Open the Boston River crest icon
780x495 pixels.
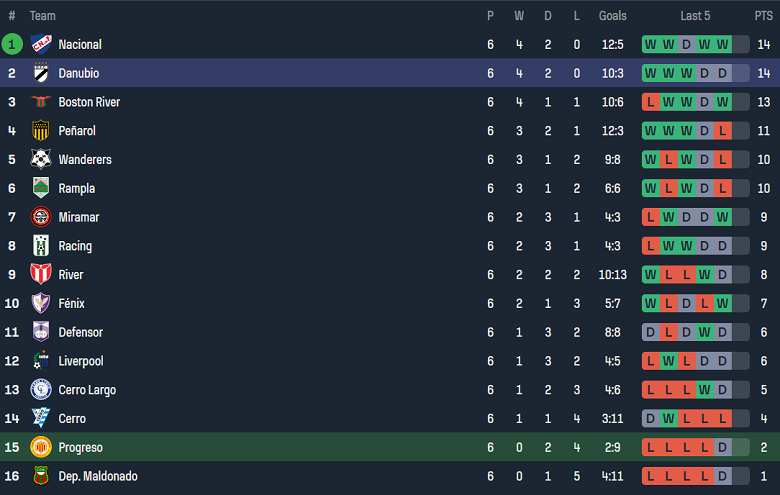[x=41, y=102]
